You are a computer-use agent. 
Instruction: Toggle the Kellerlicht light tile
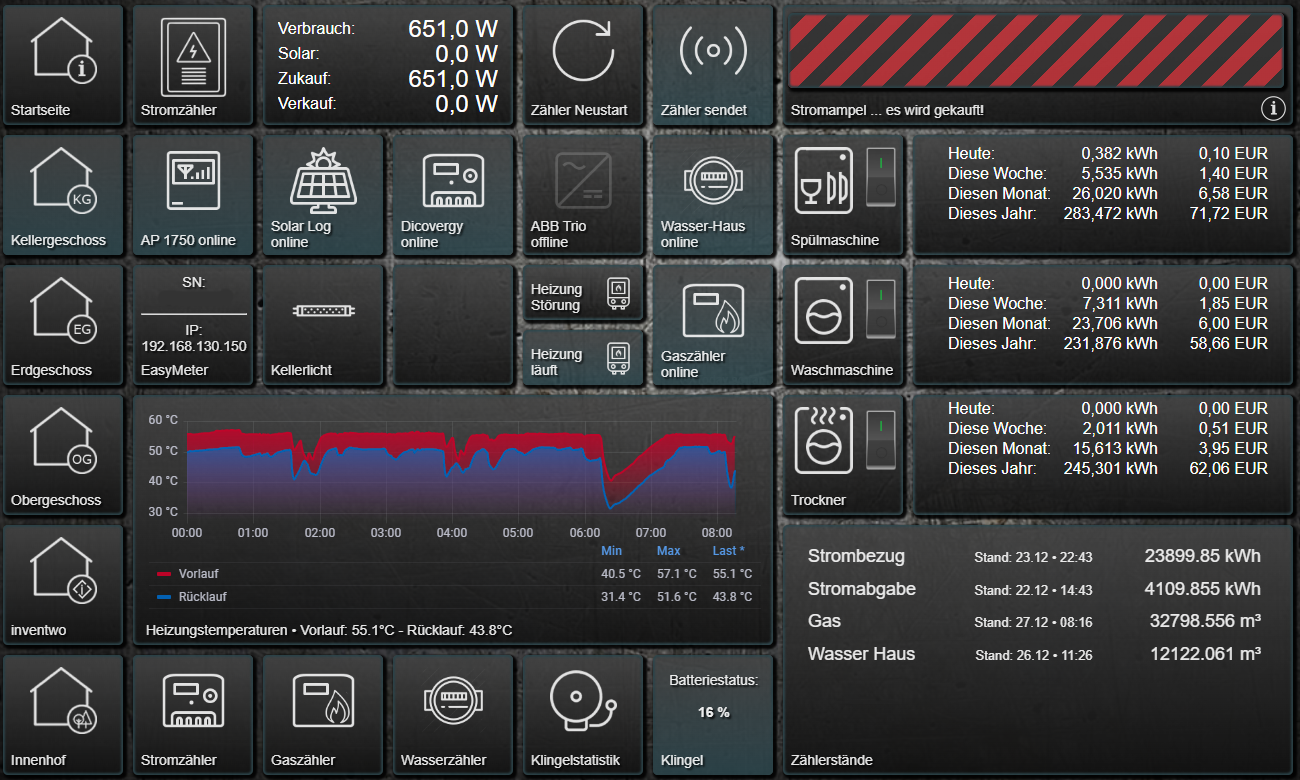(x=323, y=325)
